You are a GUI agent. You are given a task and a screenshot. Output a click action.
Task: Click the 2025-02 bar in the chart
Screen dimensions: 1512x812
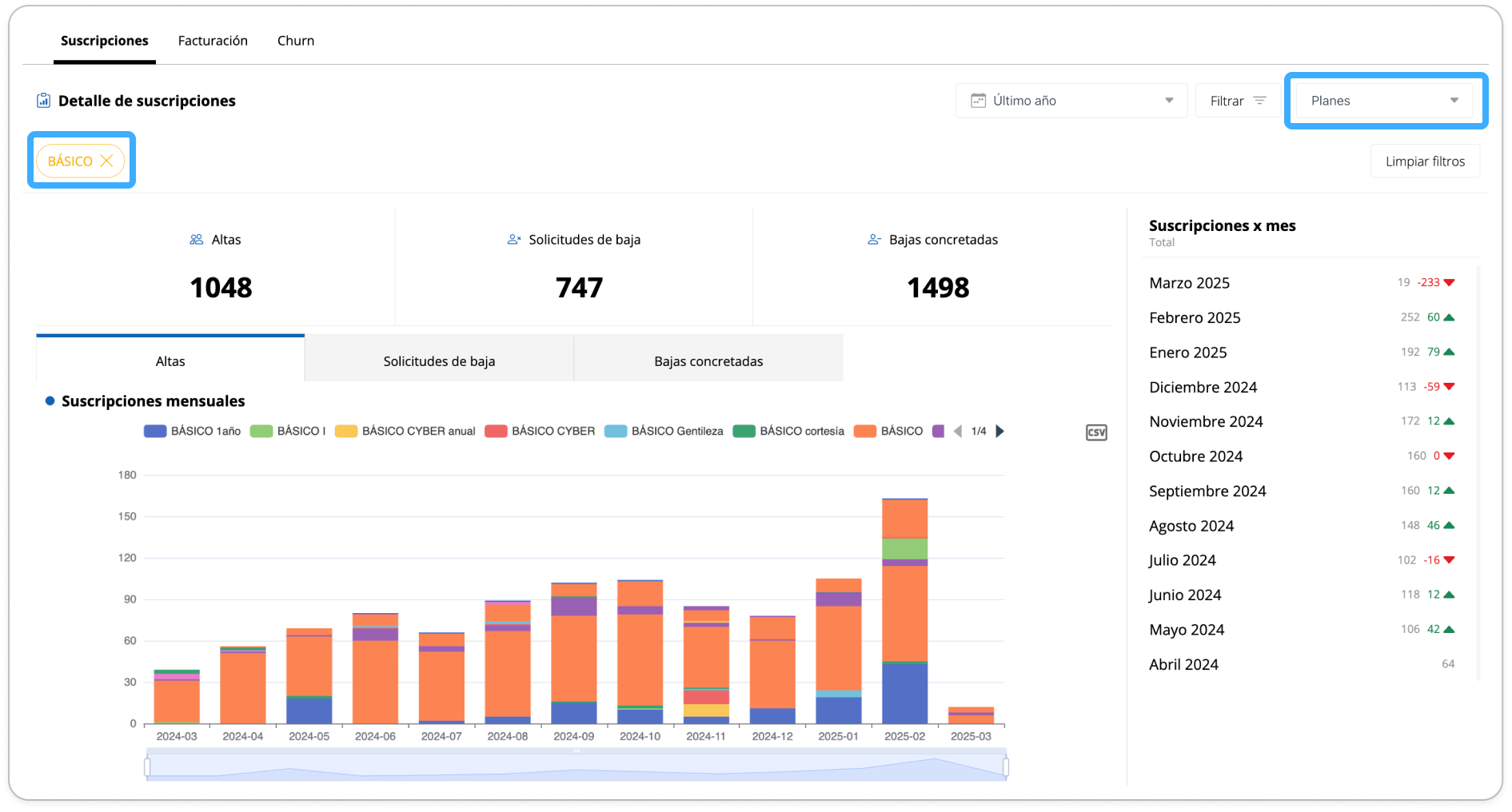(x=904, y=611)
